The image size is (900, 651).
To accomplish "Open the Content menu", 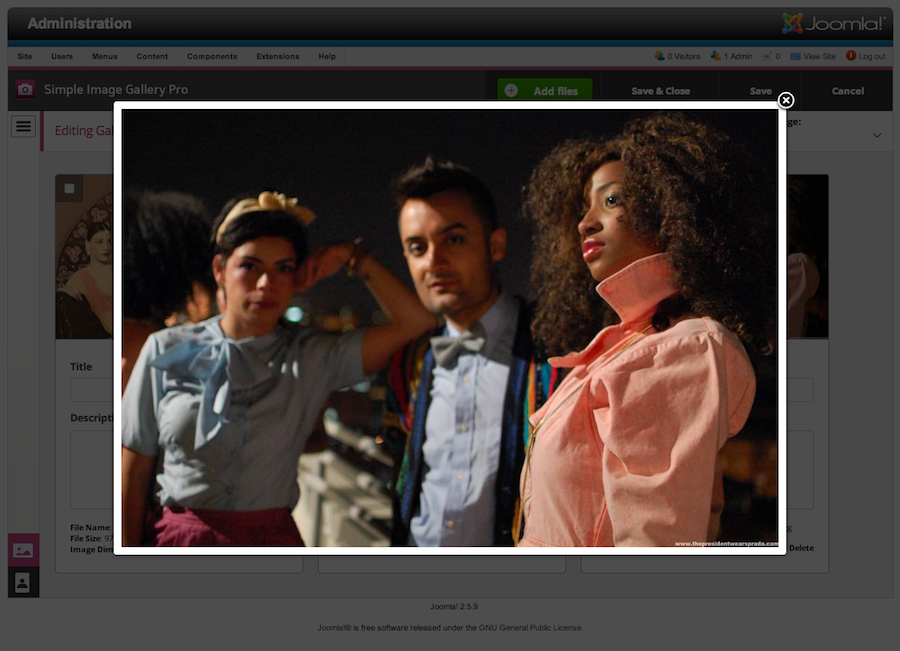I will (x=152, y=56).
